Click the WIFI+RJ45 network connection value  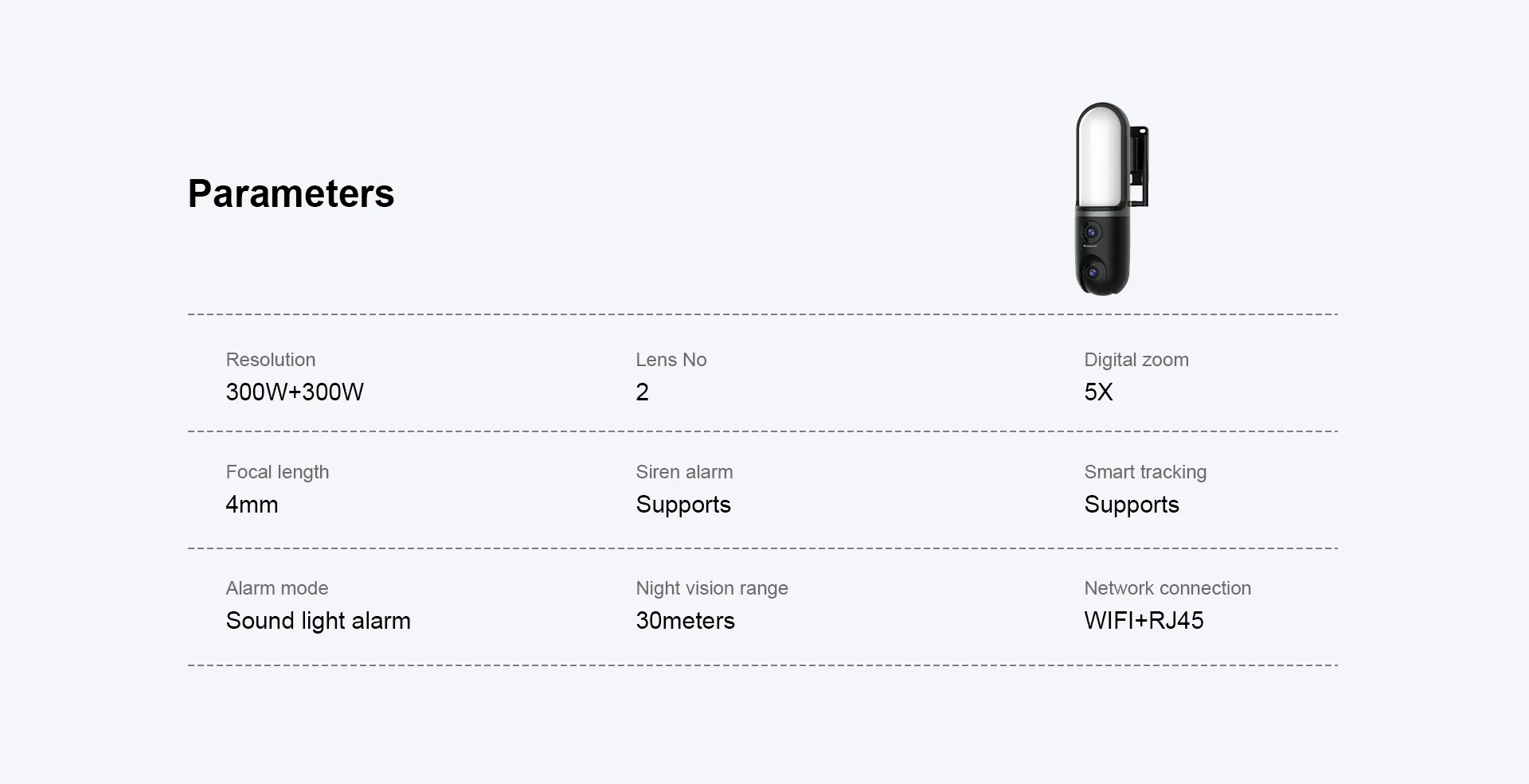[x=1144, y=621]
